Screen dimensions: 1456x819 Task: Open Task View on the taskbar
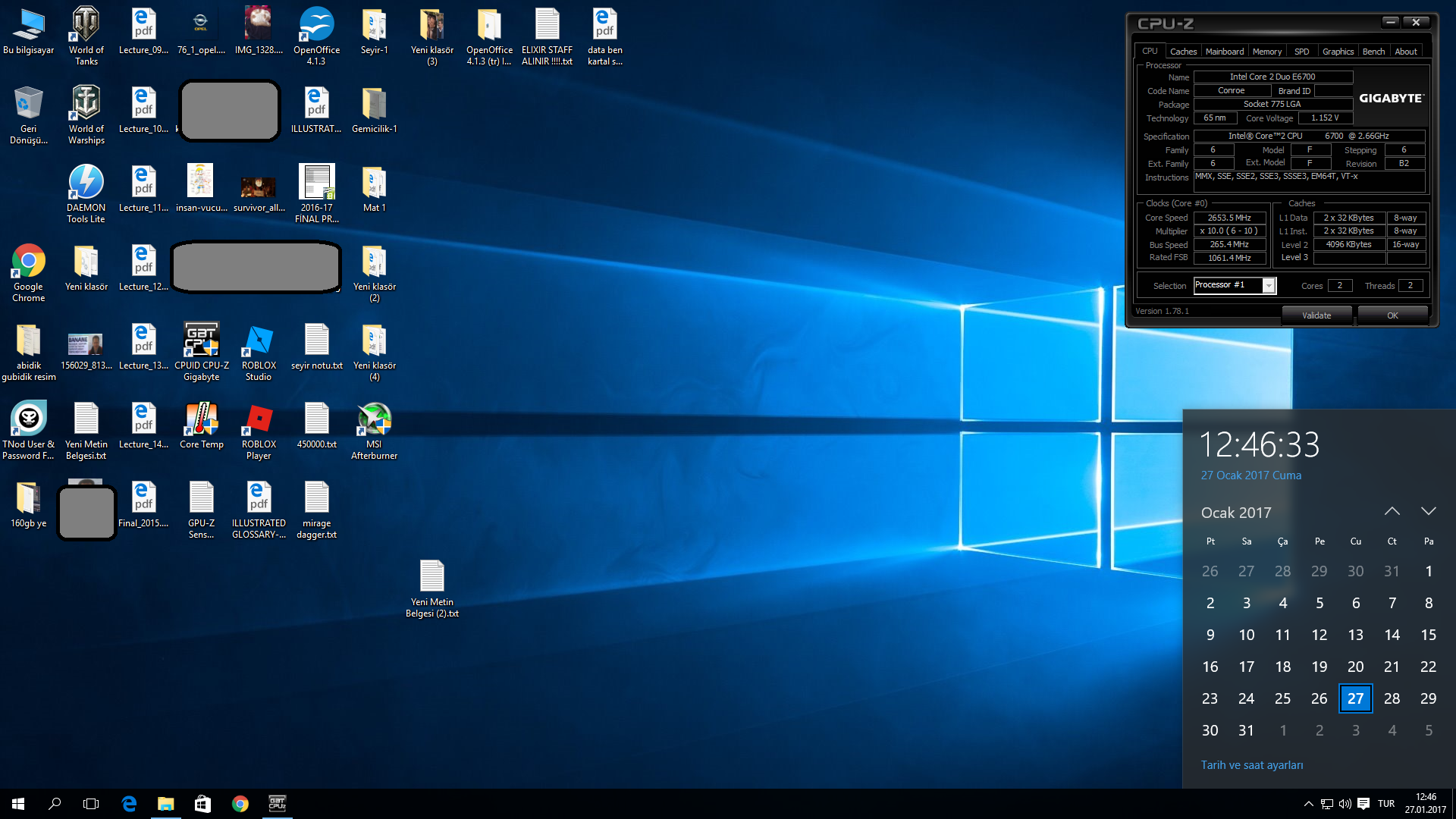tap(91, 804)
